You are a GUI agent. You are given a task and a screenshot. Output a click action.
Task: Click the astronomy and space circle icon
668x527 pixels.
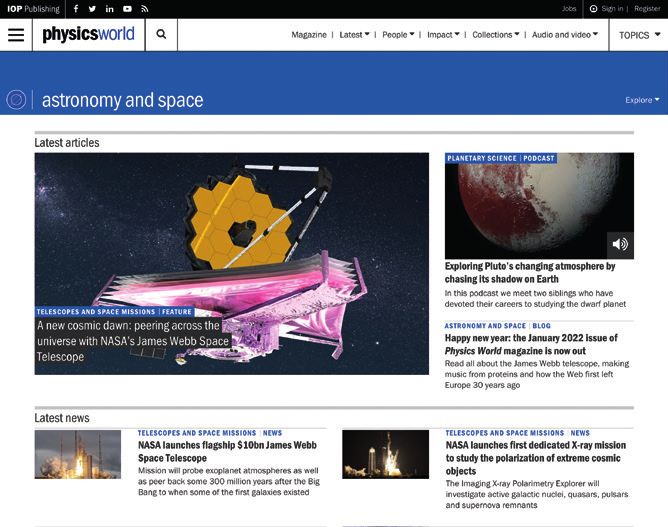pos(16,100)
